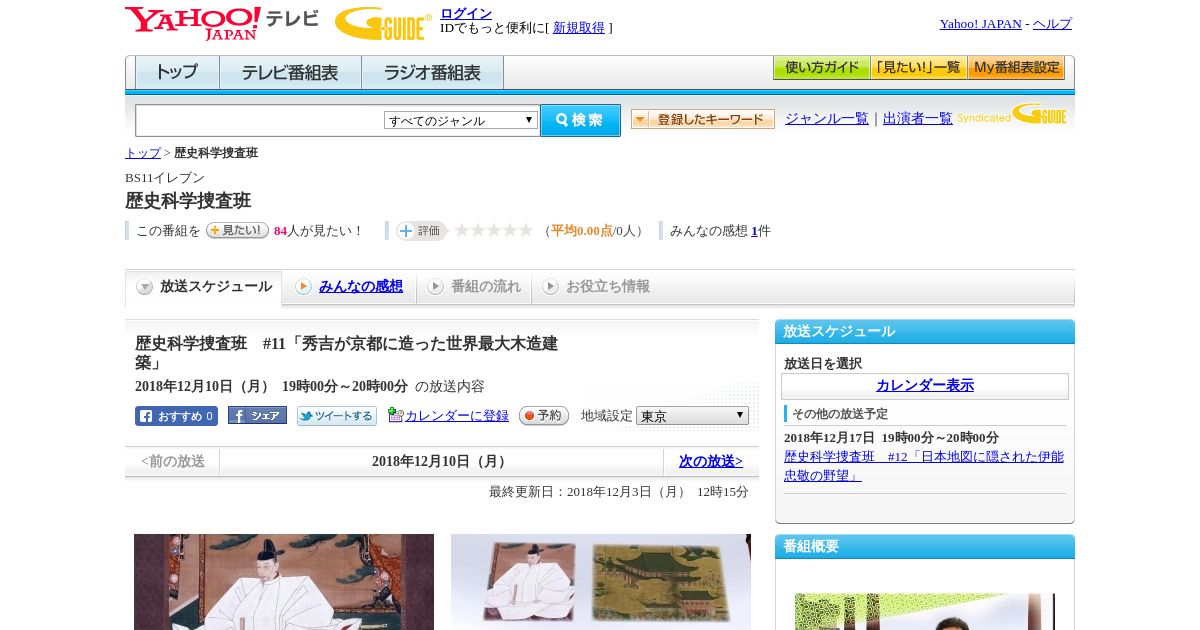The width and height of the screenshot is (1200, 630).
Task: Click the カレンダー表示 link
Action: click(x=925, y=385)
